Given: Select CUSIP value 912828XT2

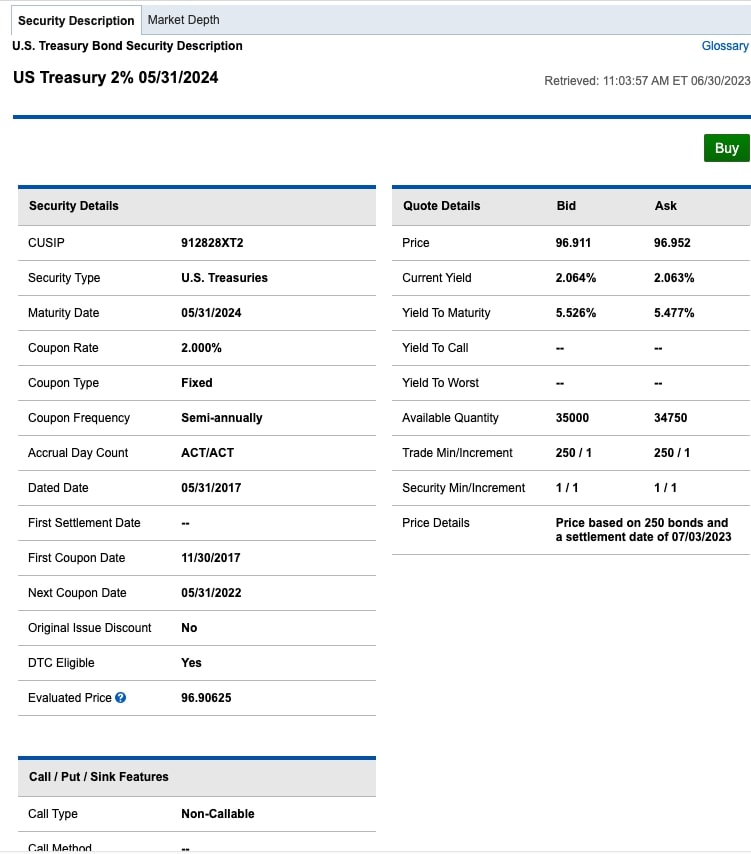Looking at the screenshot, I should click(x=212, y=243).
